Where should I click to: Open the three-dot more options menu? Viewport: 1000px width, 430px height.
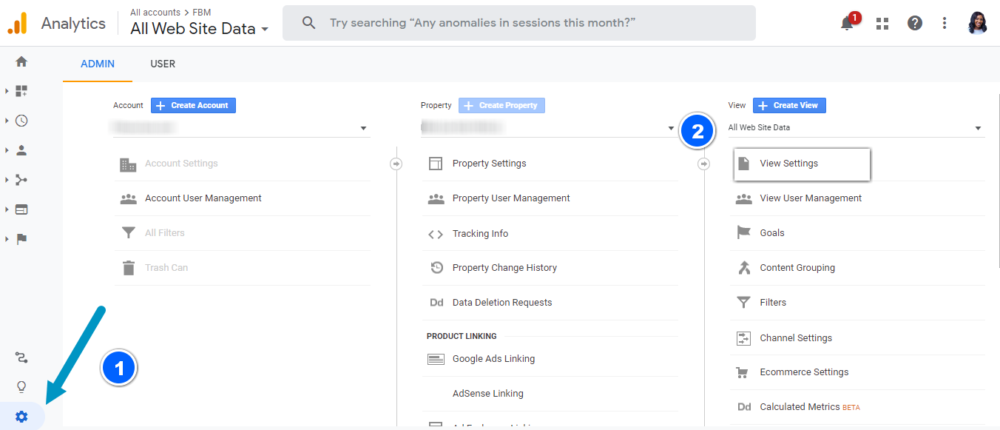click(x=945, y=24)
